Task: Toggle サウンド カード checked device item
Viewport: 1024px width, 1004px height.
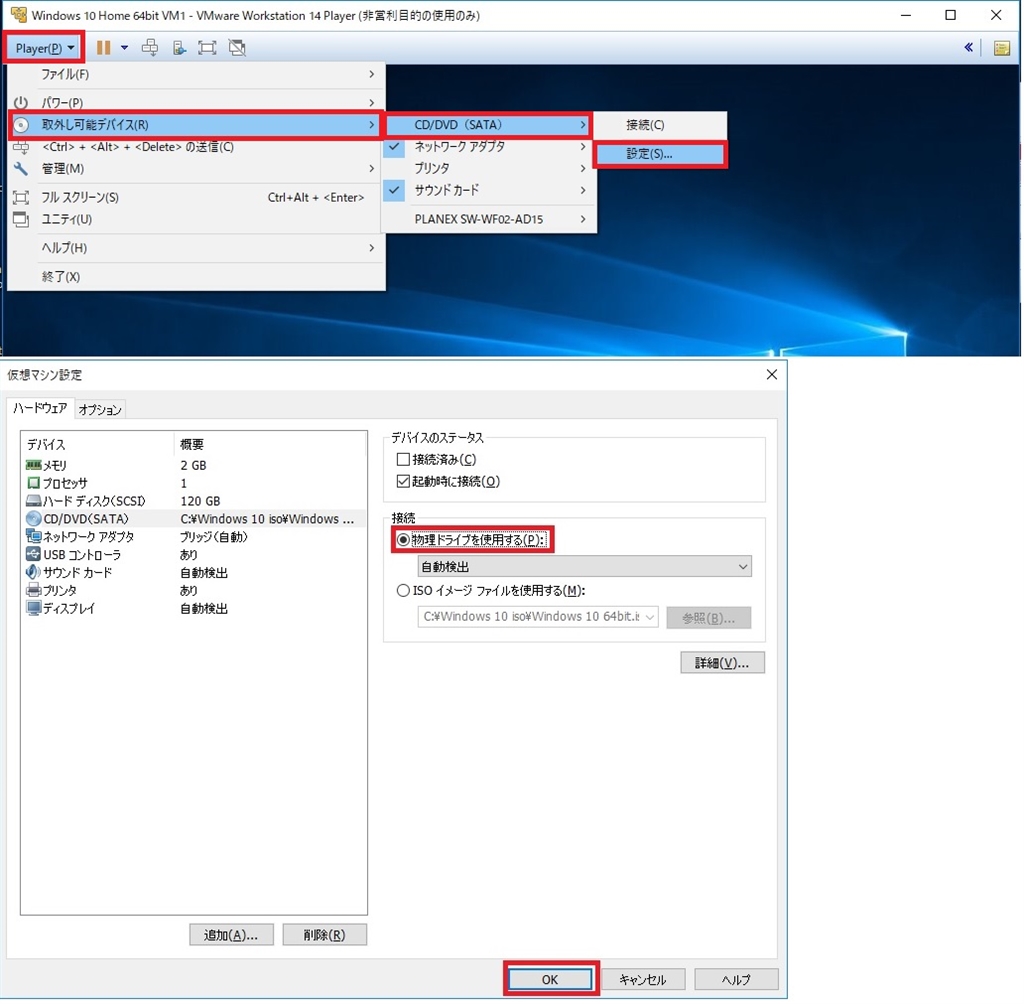Action: click(x=488, y=190)
